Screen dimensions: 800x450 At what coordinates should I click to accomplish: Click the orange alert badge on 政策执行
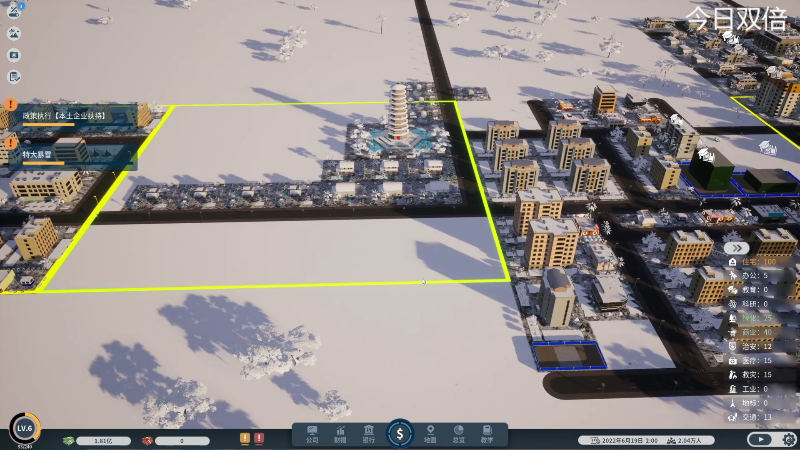[10, 105]
